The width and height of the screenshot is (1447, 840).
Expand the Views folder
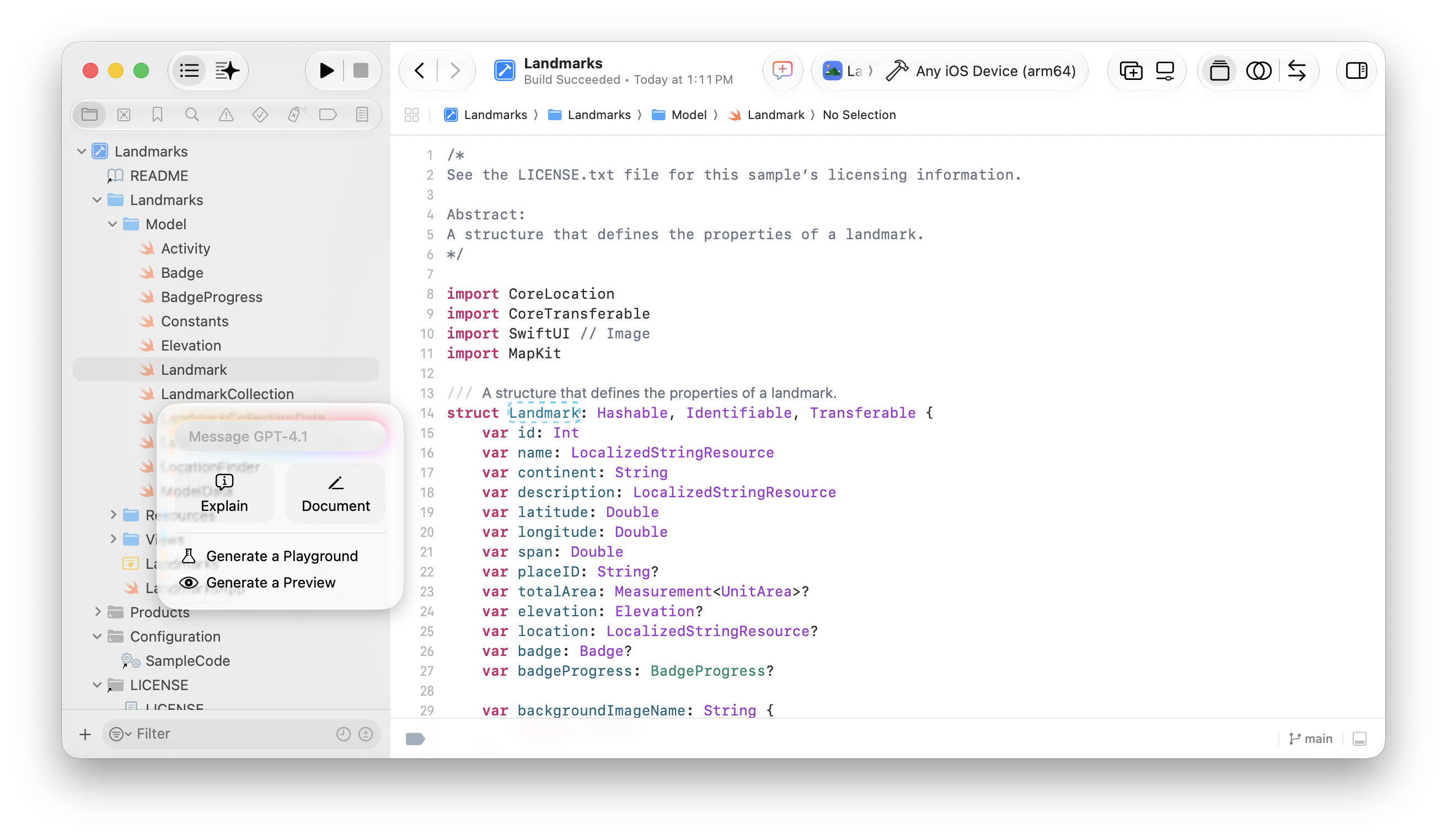(x=113, y=540)
